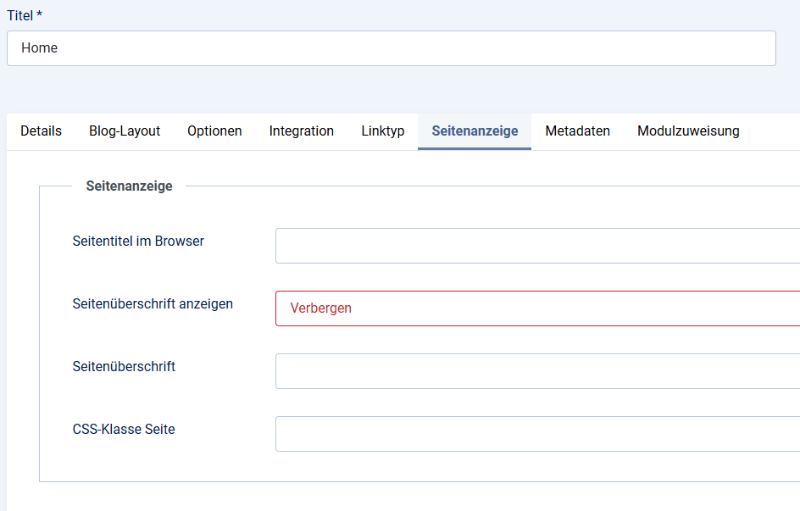This screenshot has height=511, width=800.
Task: Switch to the Modulzuweisung tab
Action: click(x=688, y=131)
